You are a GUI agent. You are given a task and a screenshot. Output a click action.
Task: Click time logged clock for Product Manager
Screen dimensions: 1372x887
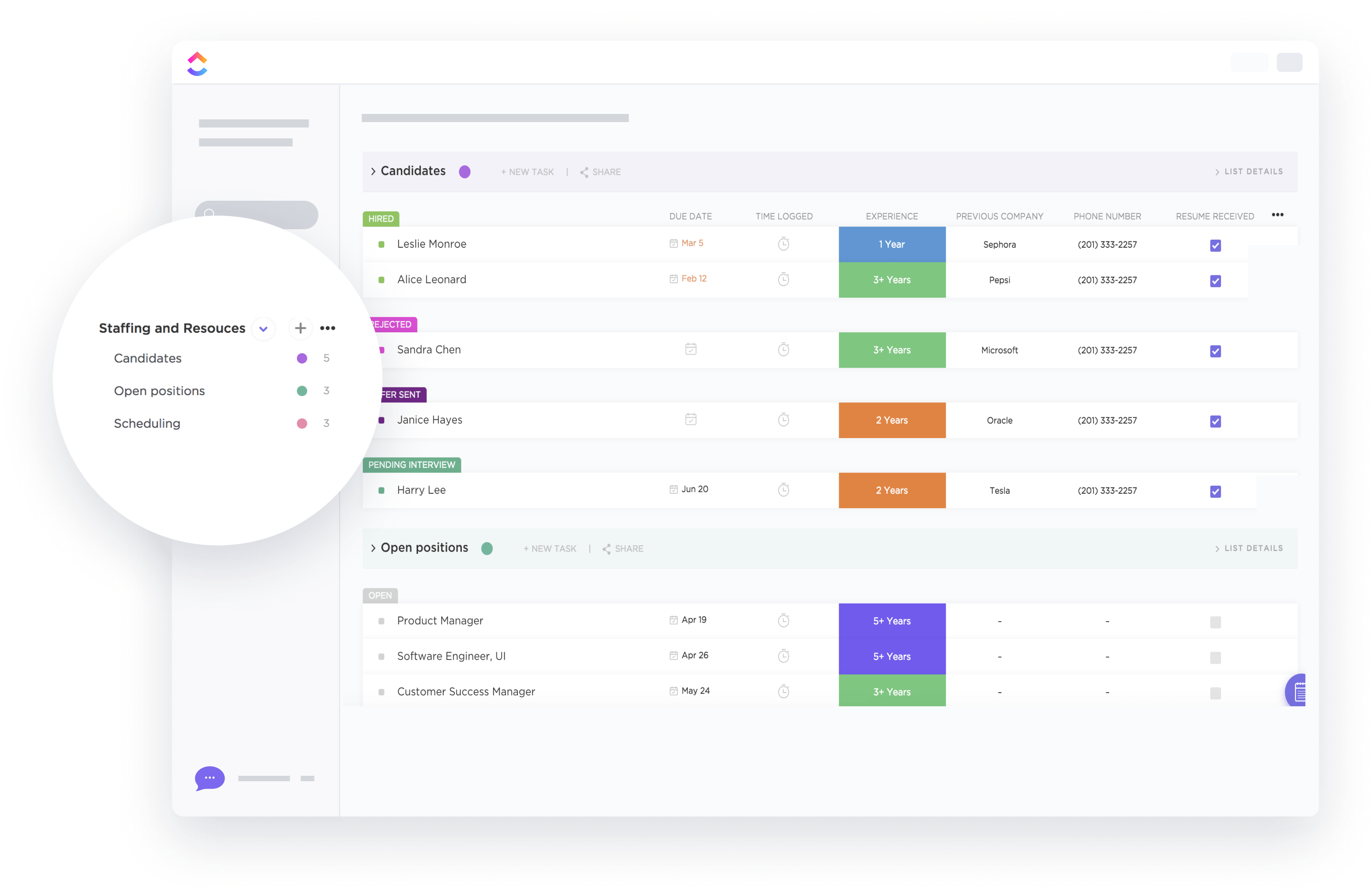click(x=783, y=620)
